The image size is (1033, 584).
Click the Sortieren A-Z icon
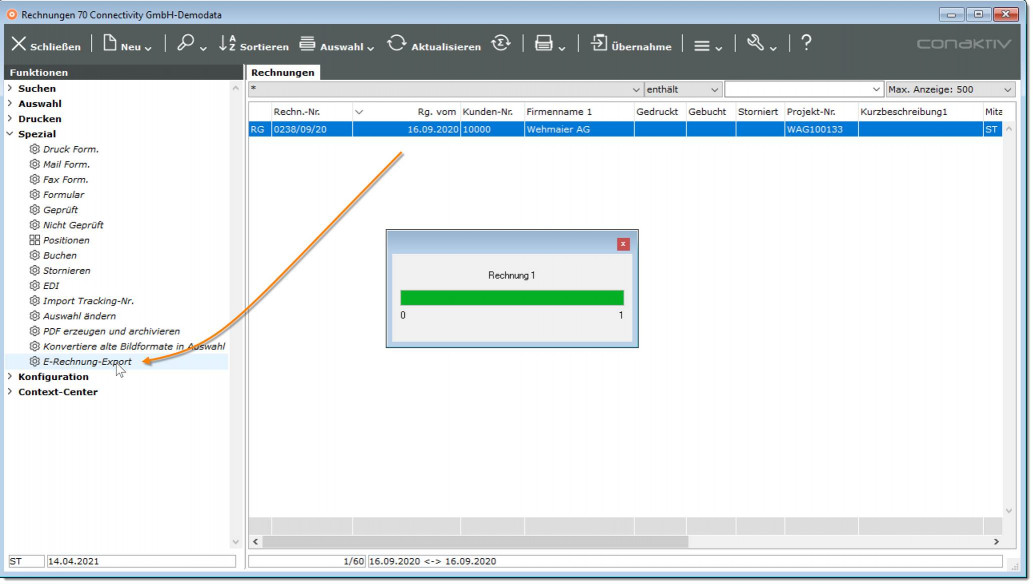tap(227, 44)
